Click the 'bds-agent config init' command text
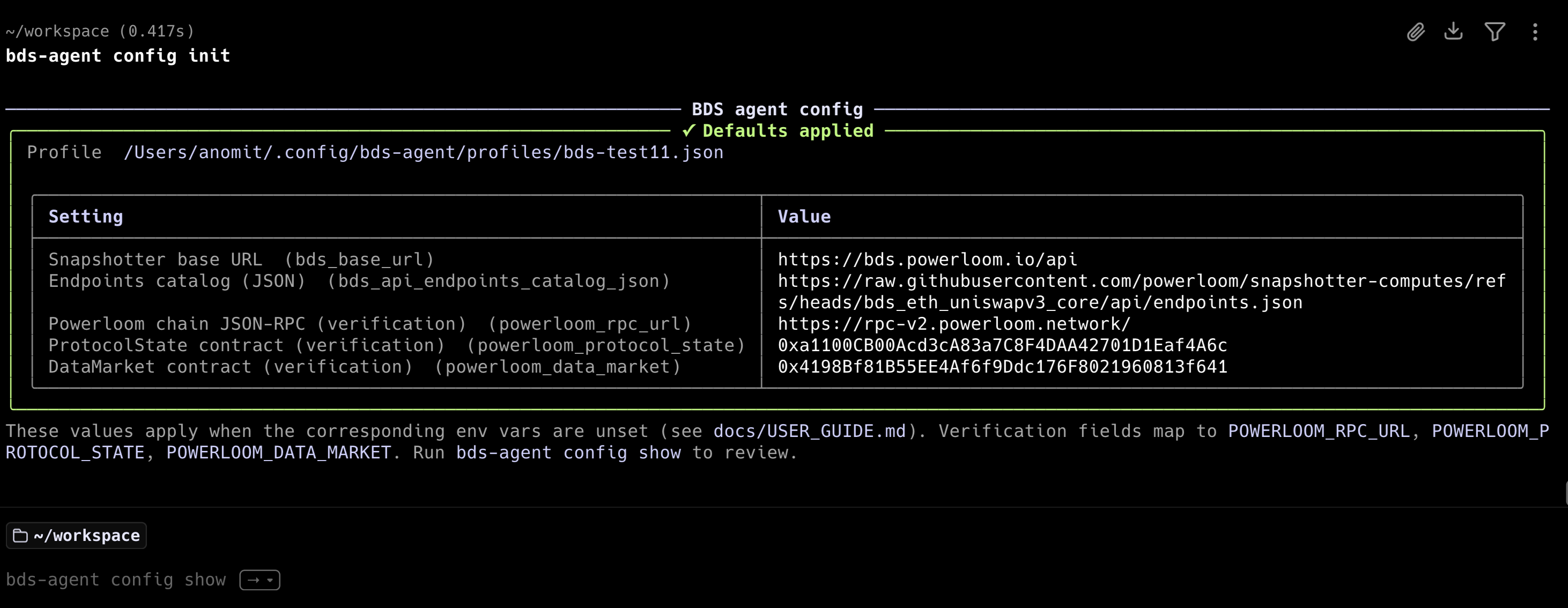 pos(118,56)
